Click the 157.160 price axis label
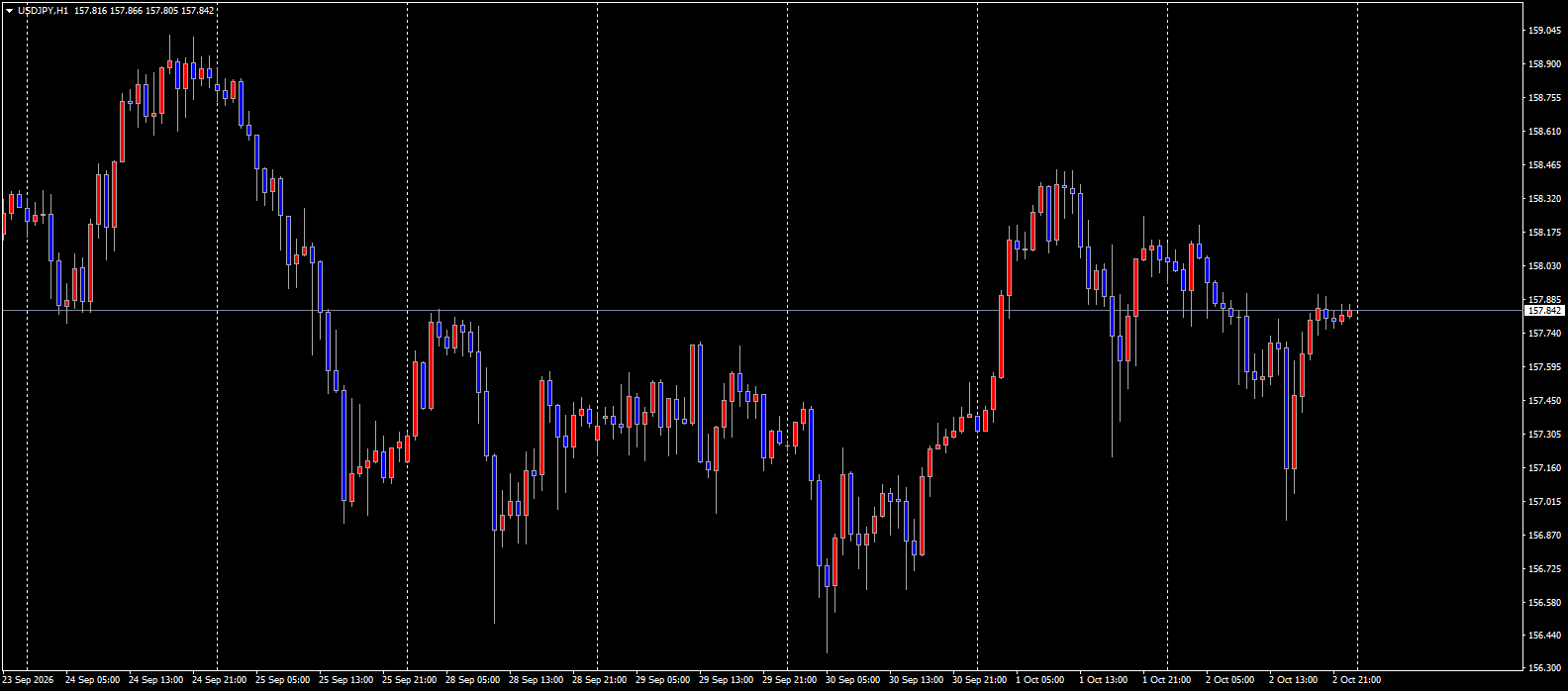Image resolution: width=1568 pixels, height=691 pixels. 1545,468
